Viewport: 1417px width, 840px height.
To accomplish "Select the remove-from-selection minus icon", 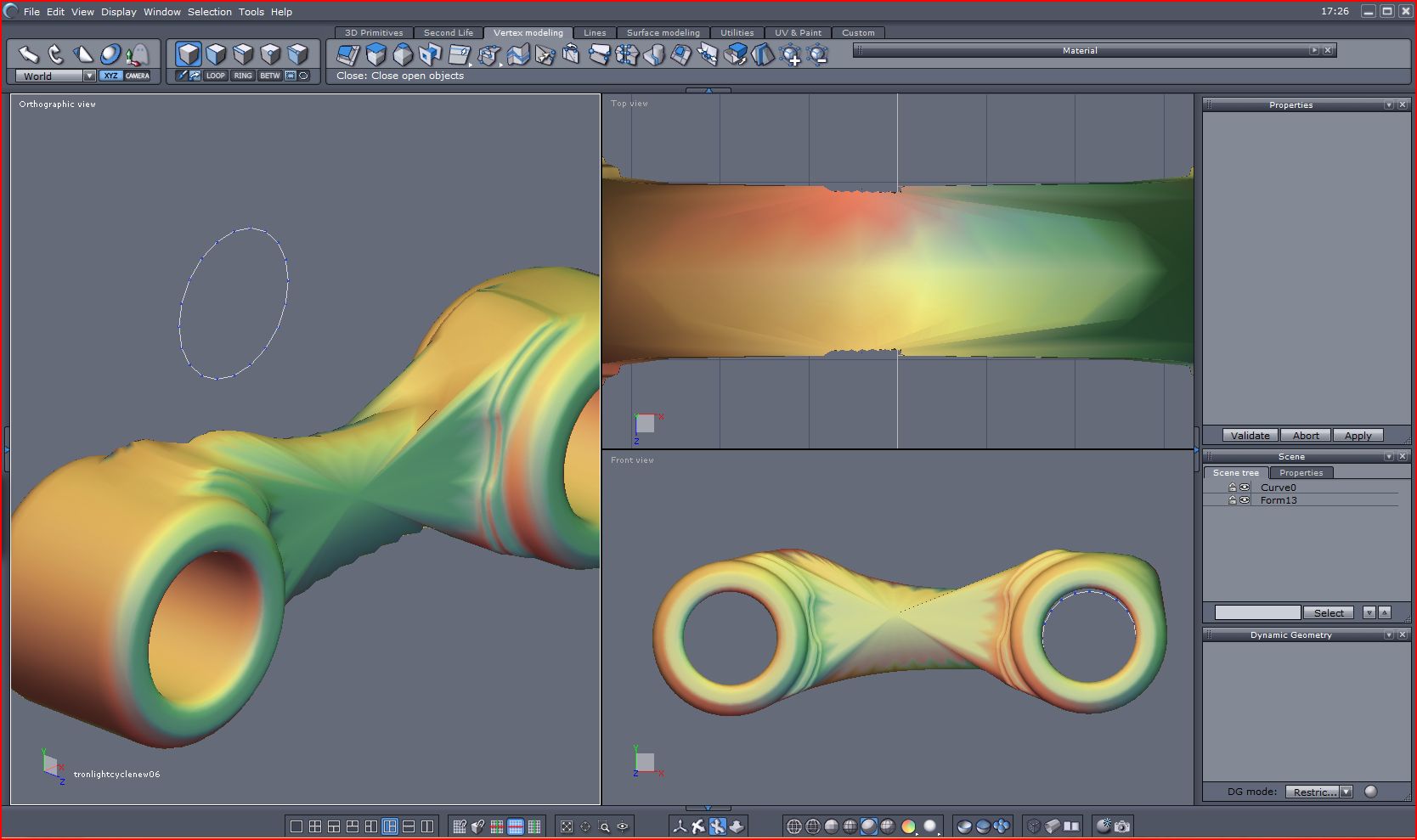I will [x=817, y=55].
